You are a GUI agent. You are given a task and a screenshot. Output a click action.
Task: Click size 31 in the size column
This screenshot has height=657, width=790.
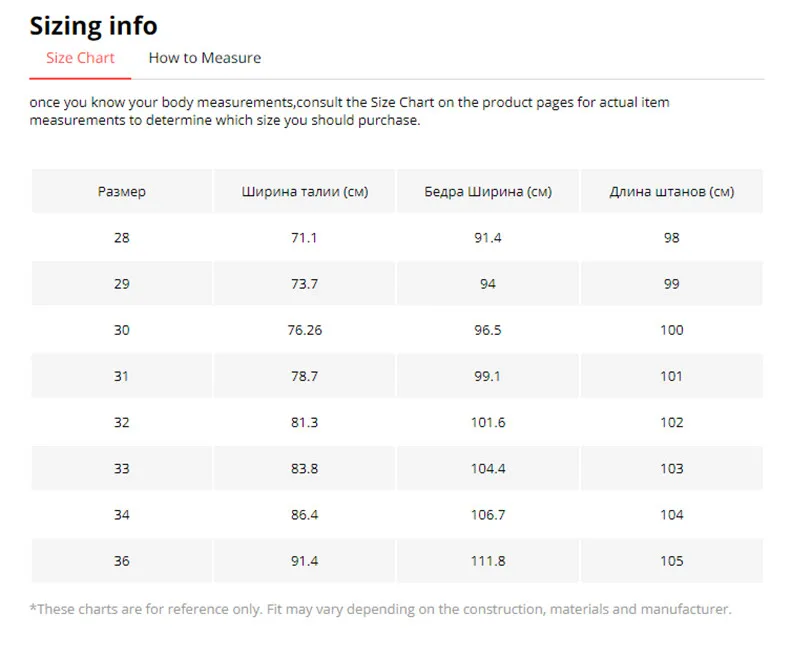coord(122,376)
